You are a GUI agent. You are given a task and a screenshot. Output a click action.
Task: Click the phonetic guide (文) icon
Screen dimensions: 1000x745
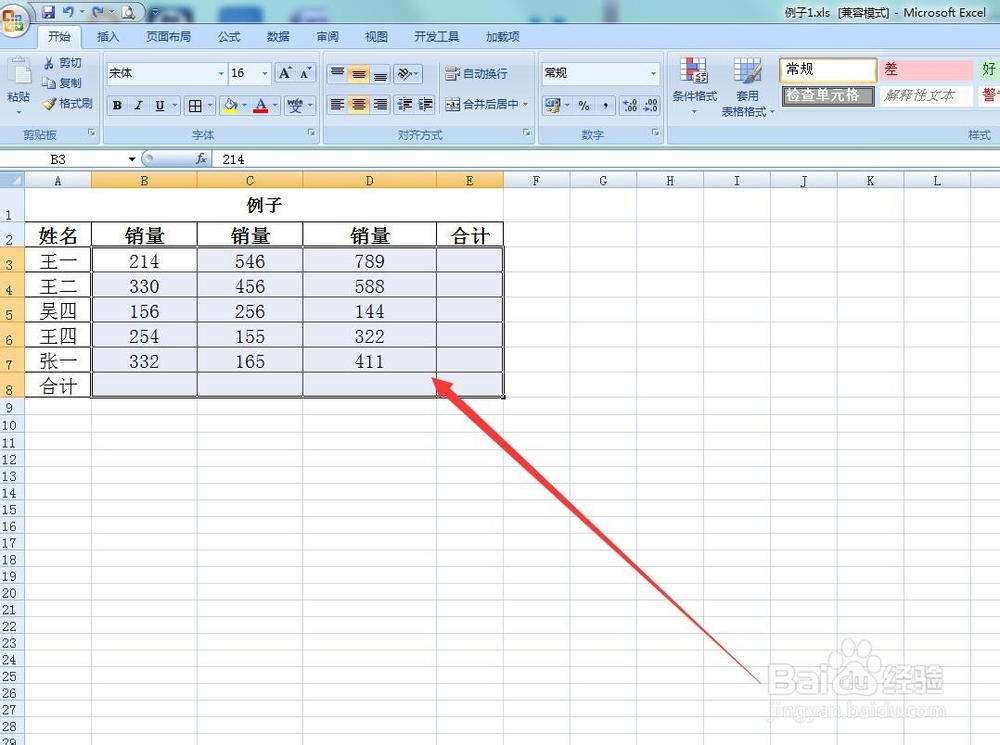(x=295, y=105)
